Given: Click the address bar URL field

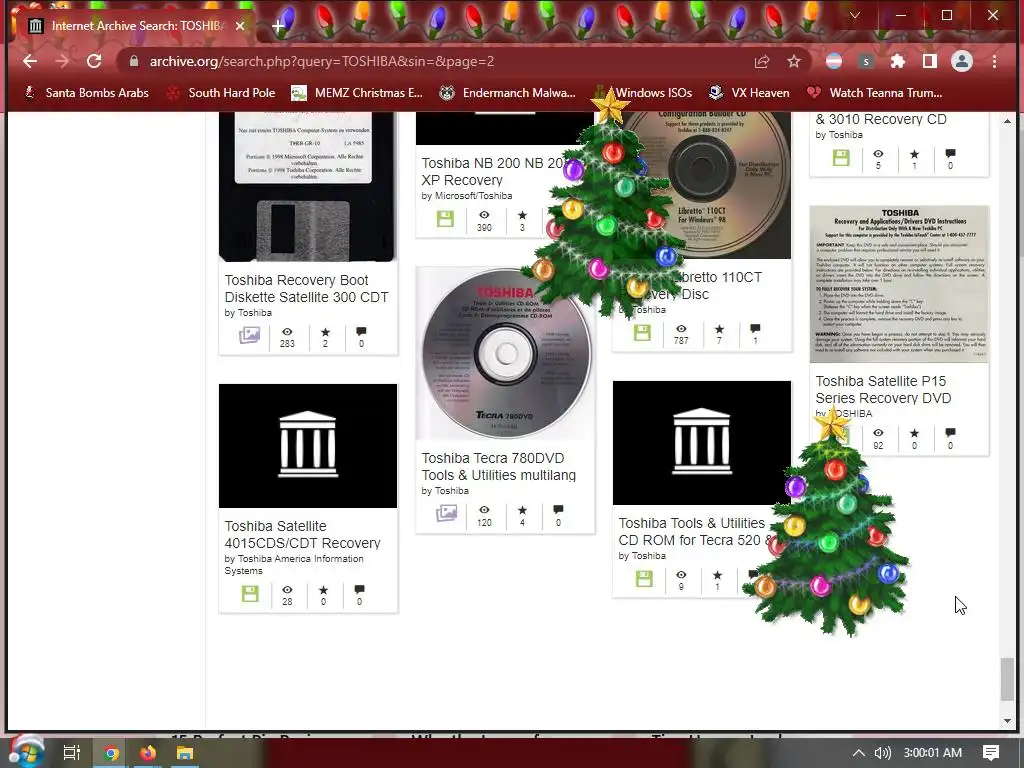Looking at the screenshot, I should pos(431,61).
